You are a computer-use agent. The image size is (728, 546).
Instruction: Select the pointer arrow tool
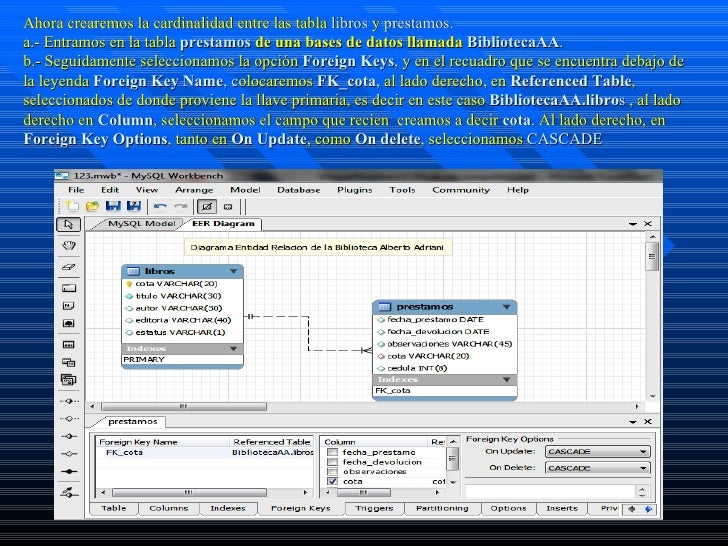69,224
